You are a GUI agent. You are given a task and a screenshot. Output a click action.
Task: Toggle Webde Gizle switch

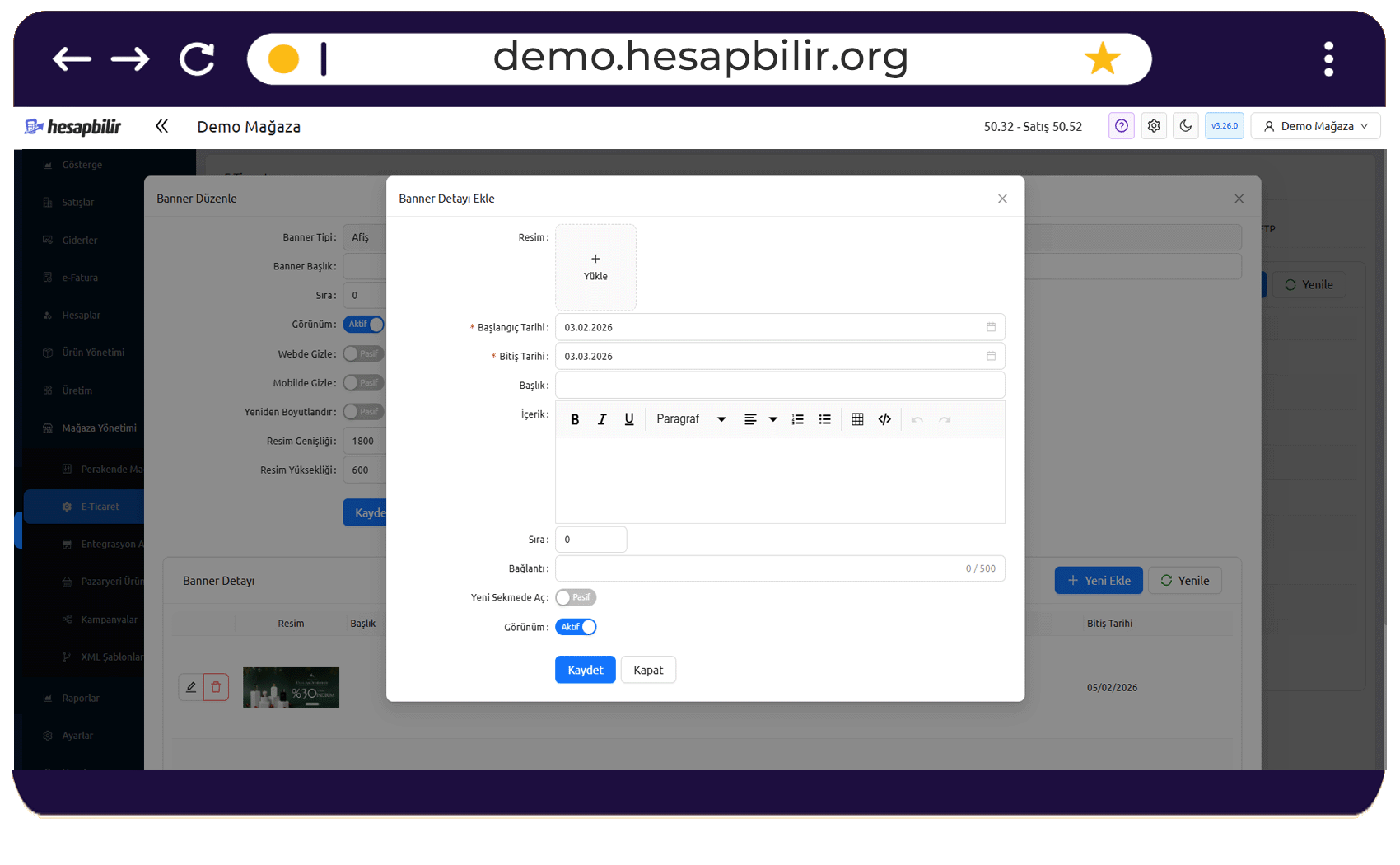[x=364, y=353]
